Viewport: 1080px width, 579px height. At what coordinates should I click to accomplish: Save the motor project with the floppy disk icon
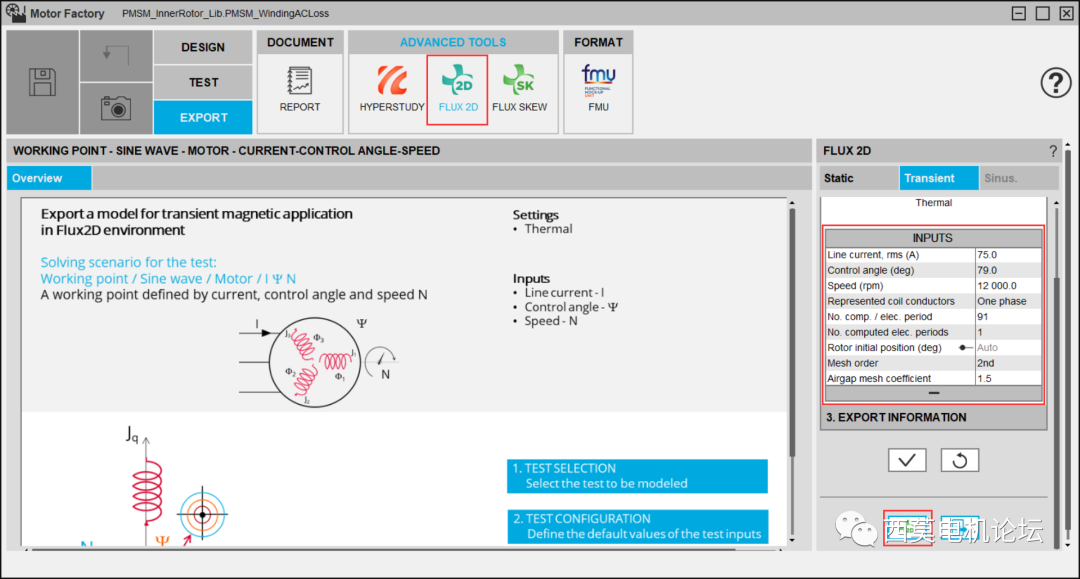point(43,82)
